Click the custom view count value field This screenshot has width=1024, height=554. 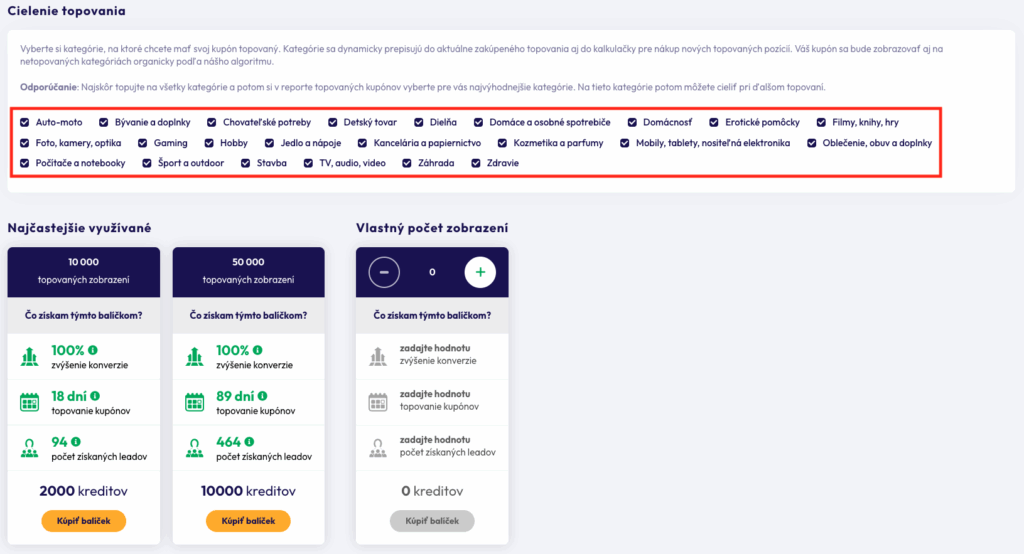point(432,271)
